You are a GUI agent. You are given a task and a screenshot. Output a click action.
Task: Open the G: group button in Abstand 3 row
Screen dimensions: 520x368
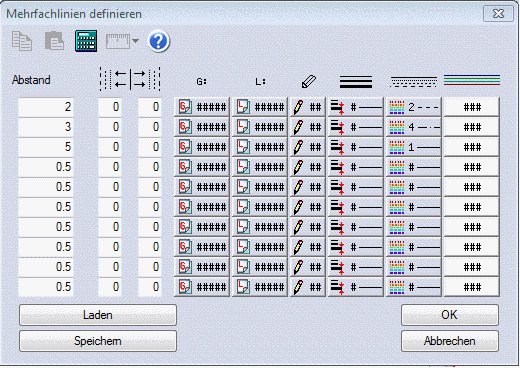tap(202, 127)
